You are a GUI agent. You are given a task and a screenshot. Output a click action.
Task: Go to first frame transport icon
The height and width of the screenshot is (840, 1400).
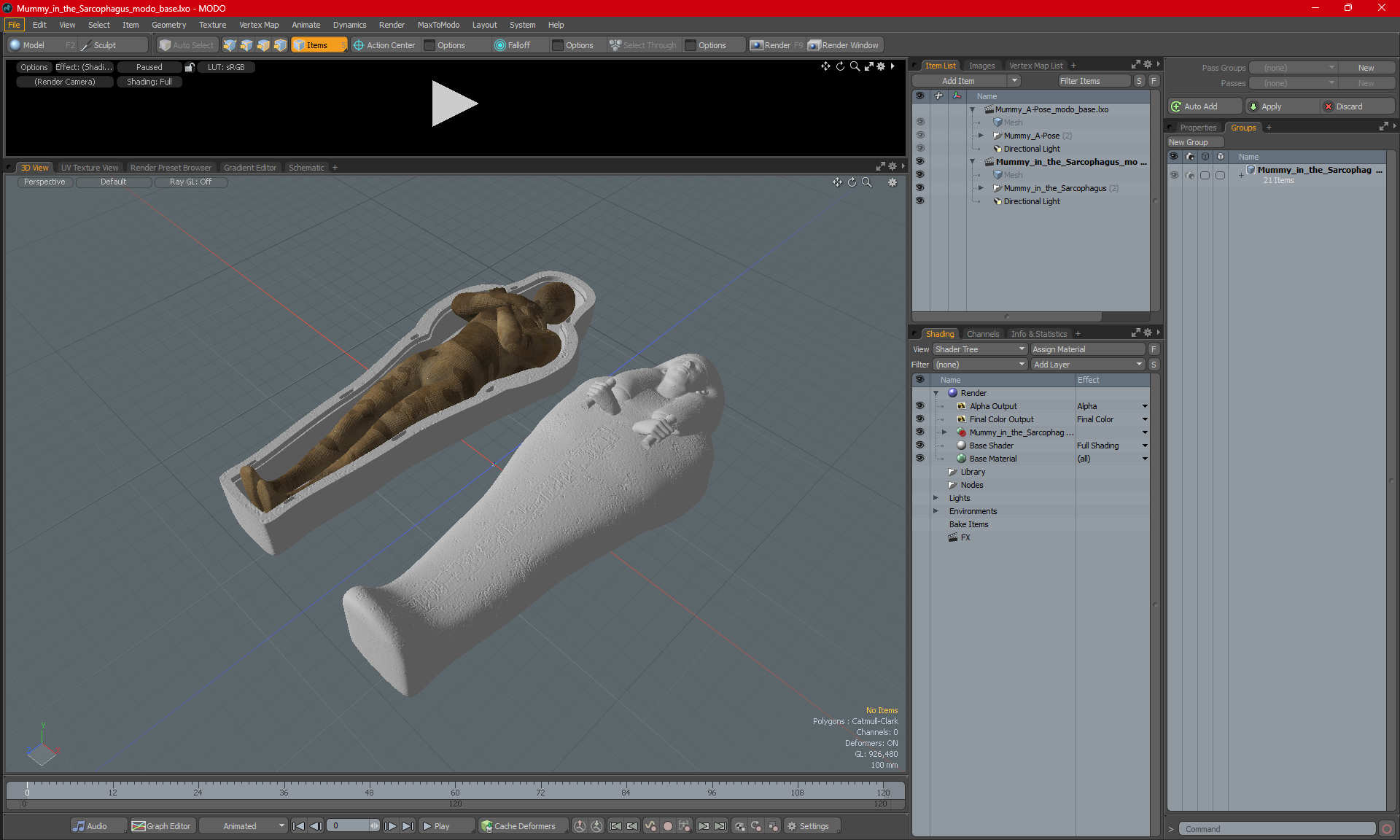click(x=298, y=826)
